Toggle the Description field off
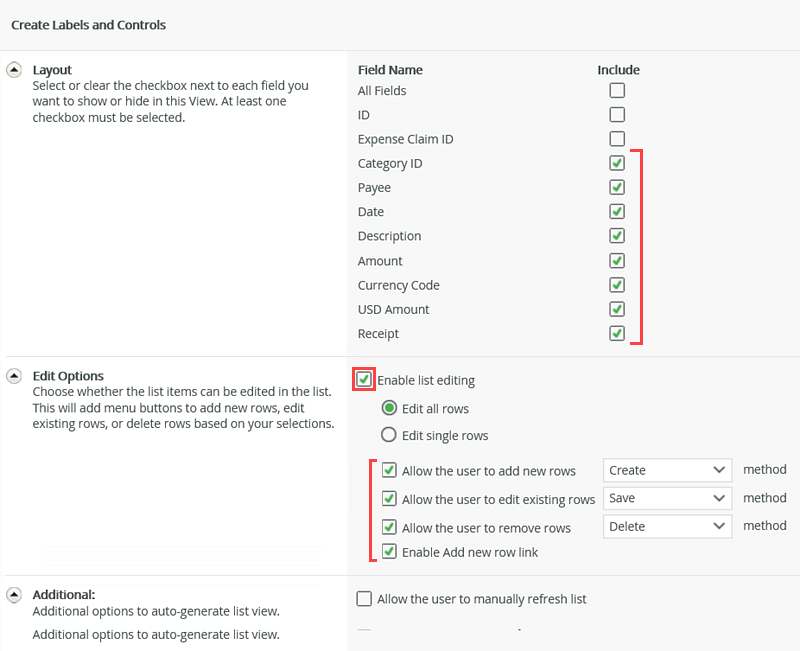The height and width of the screenshot is (651, 800). (617, 235)
